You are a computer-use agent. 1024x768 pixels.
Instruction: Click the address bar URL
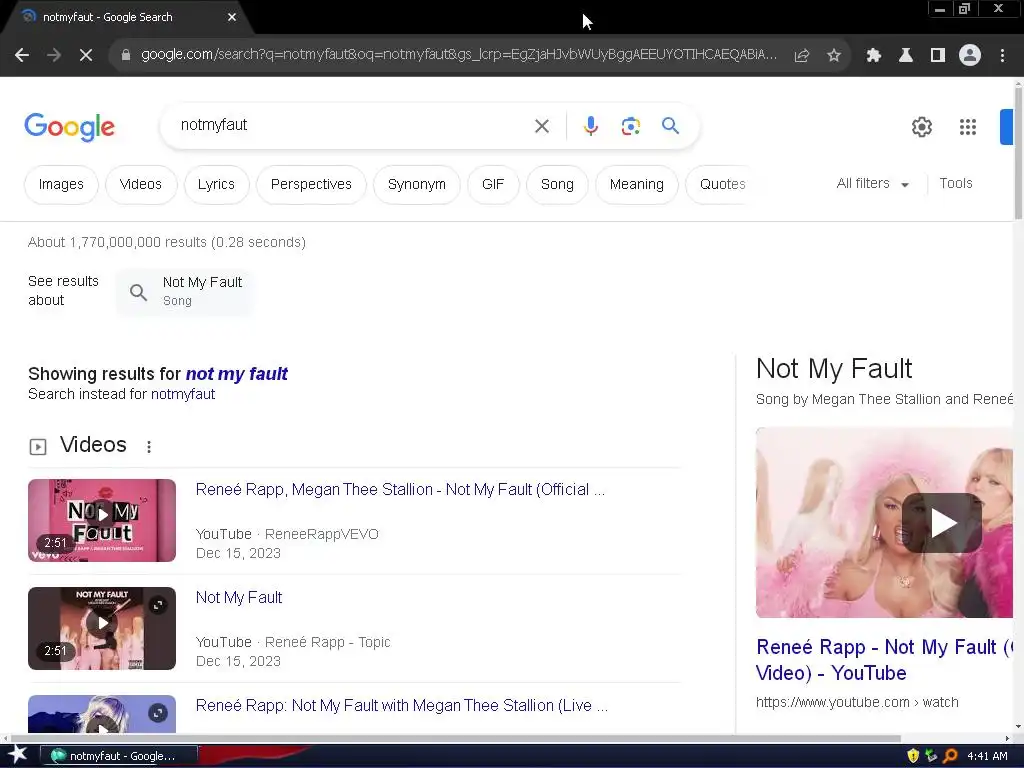pyautogui.click(x=458, y=55)
